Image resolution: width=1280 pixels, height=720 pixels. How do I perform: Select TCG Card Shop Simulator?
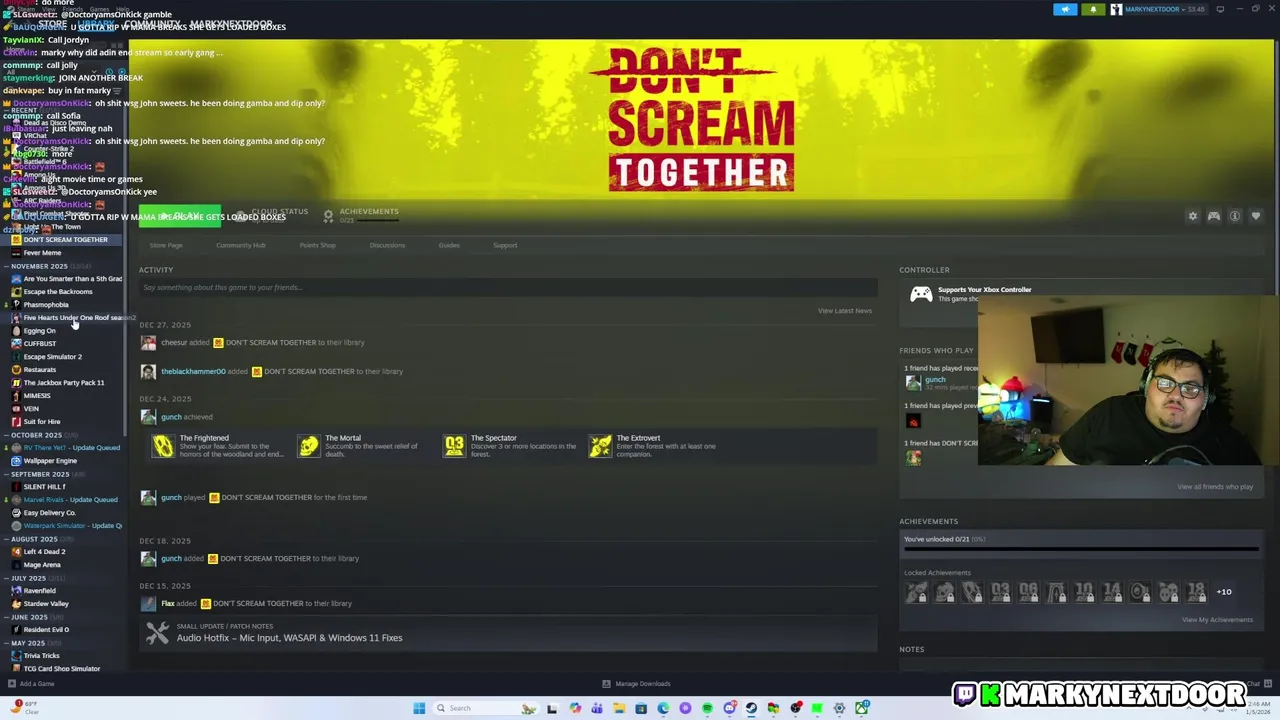tap(61, 669)
